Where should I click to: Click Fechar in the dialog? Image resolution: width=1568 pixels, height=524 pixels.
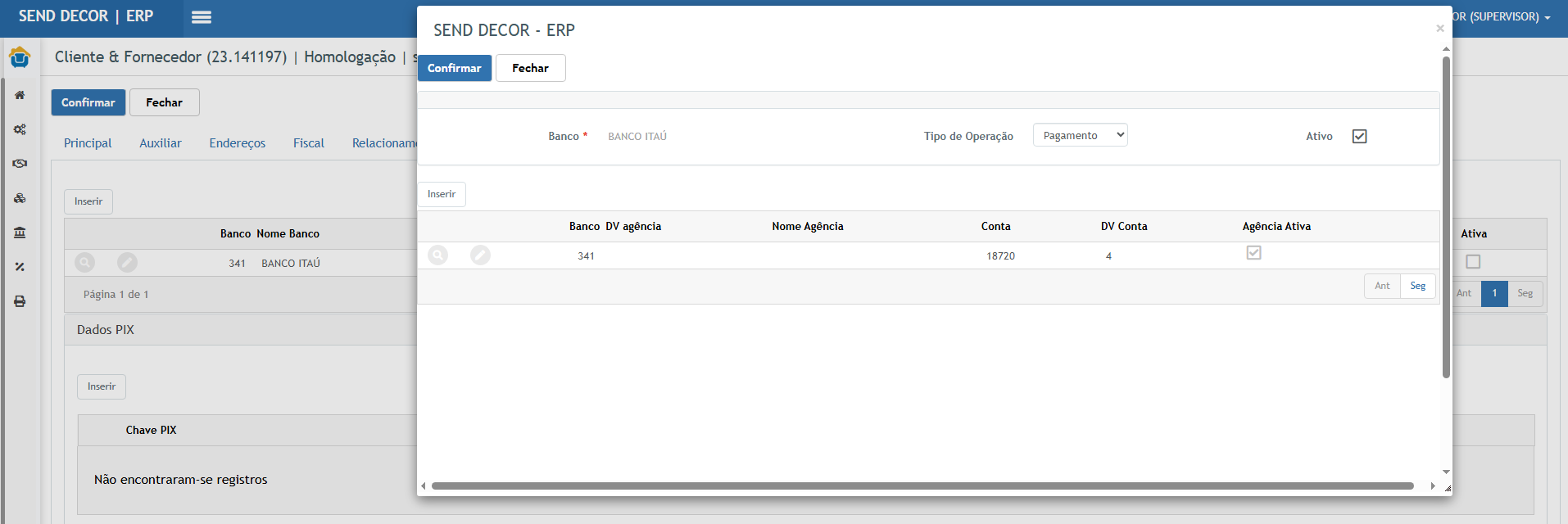(531, 68)
